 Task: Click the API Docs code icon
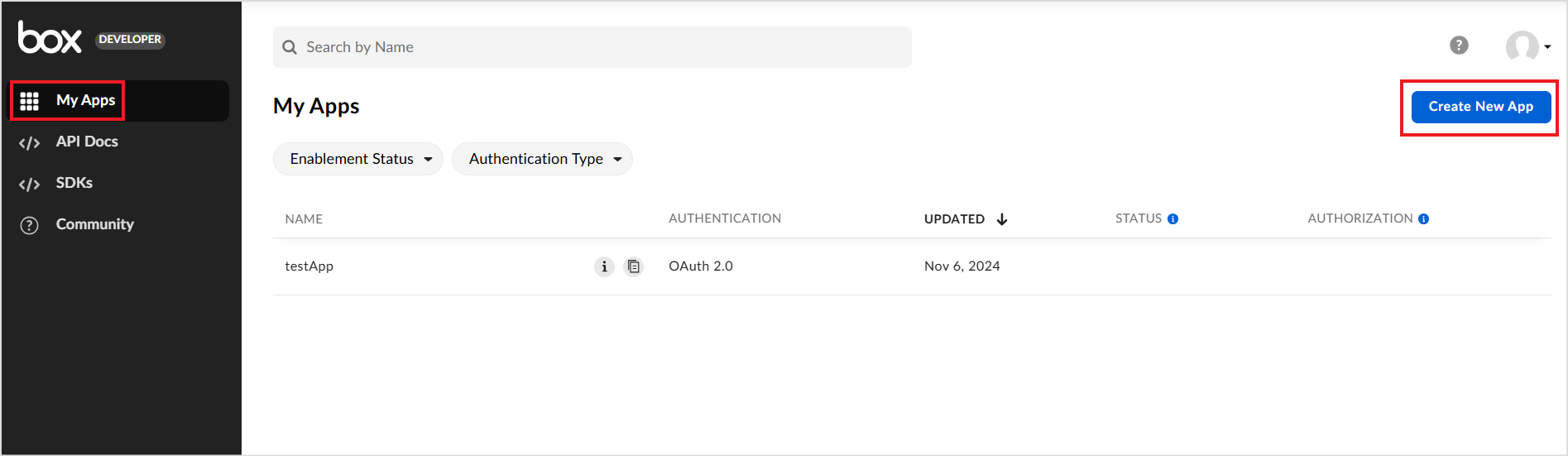30,142
